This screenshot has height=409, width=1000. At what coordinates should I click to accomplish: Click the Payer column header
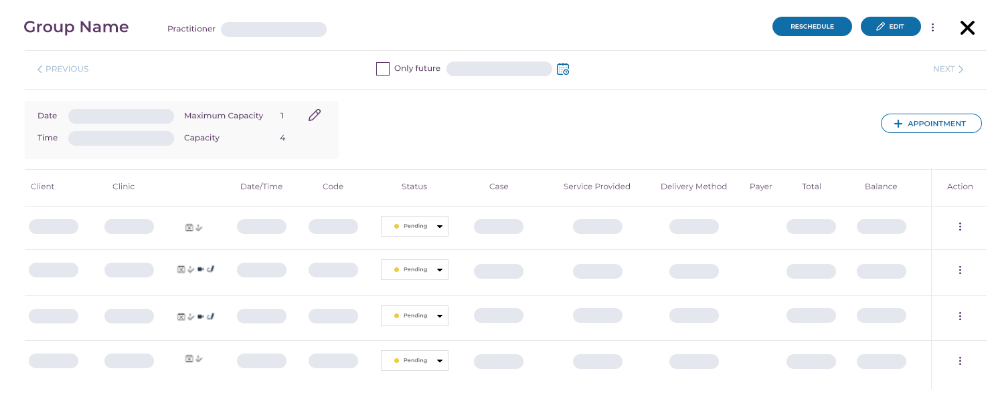click(x=761, y=186)
